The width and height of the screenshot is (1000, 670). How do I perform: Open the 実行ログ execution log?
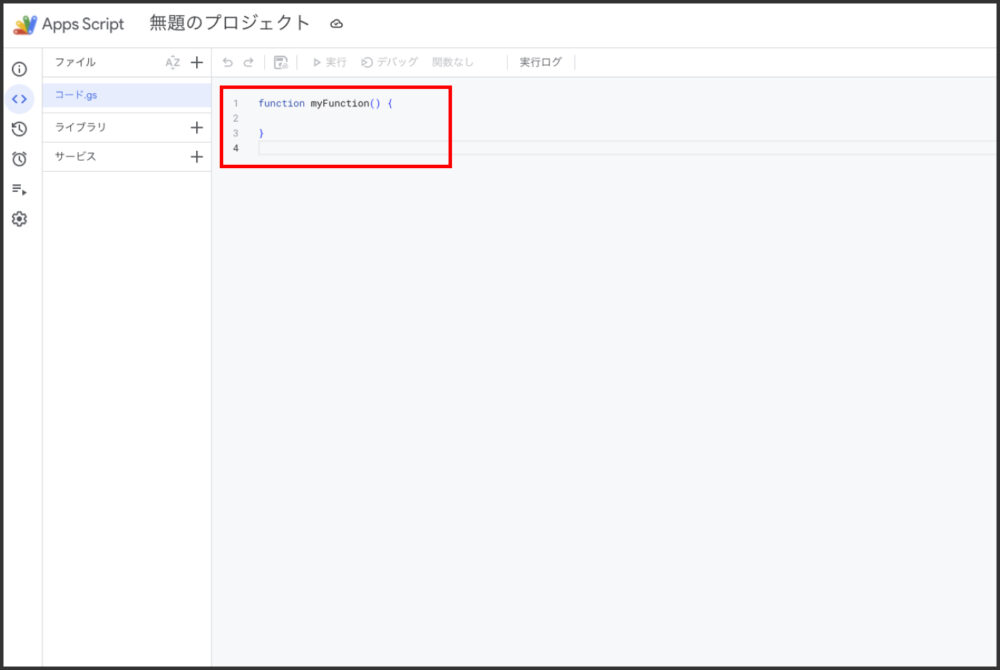(x=540, y=62)
